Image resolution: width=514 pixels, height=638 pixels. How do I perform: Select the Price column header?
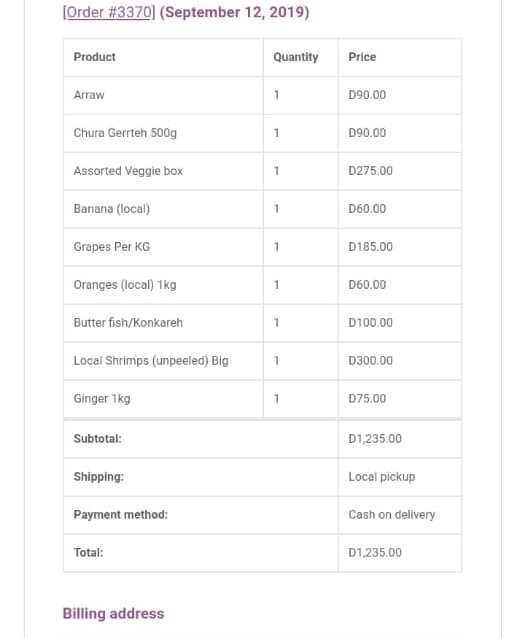[x=362, y=57]
